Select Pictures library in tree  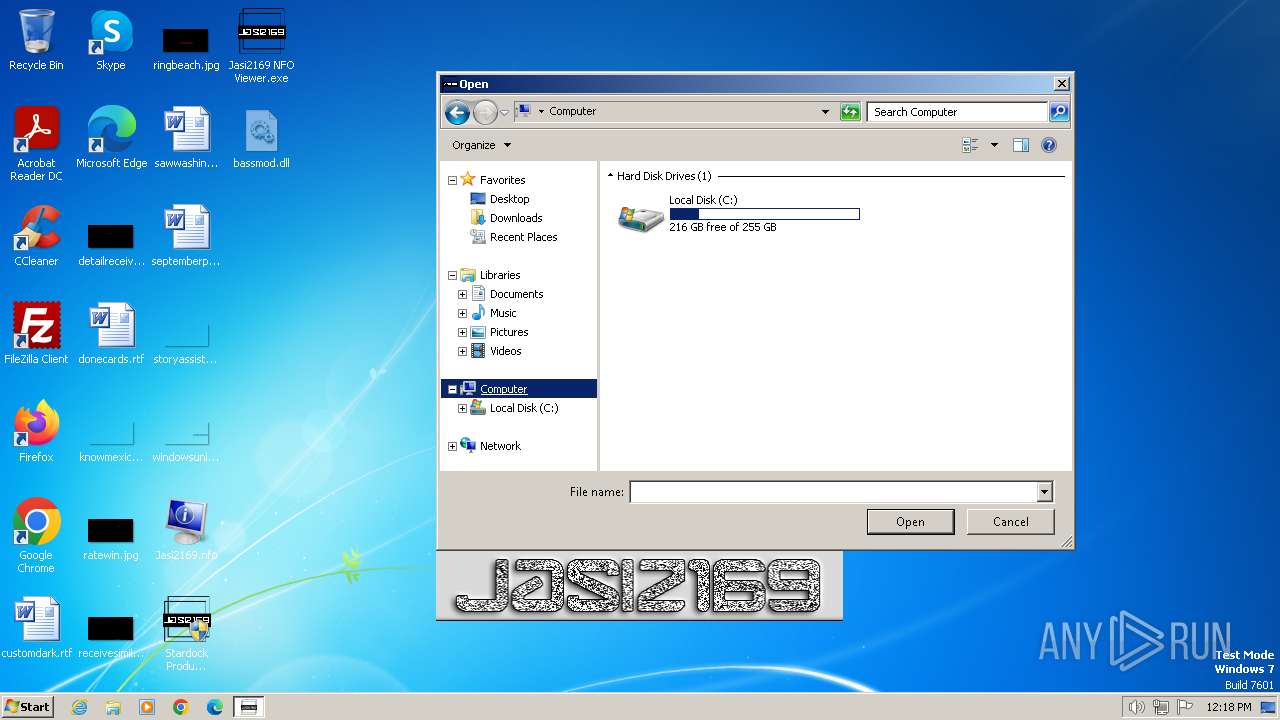click(509, 332)
